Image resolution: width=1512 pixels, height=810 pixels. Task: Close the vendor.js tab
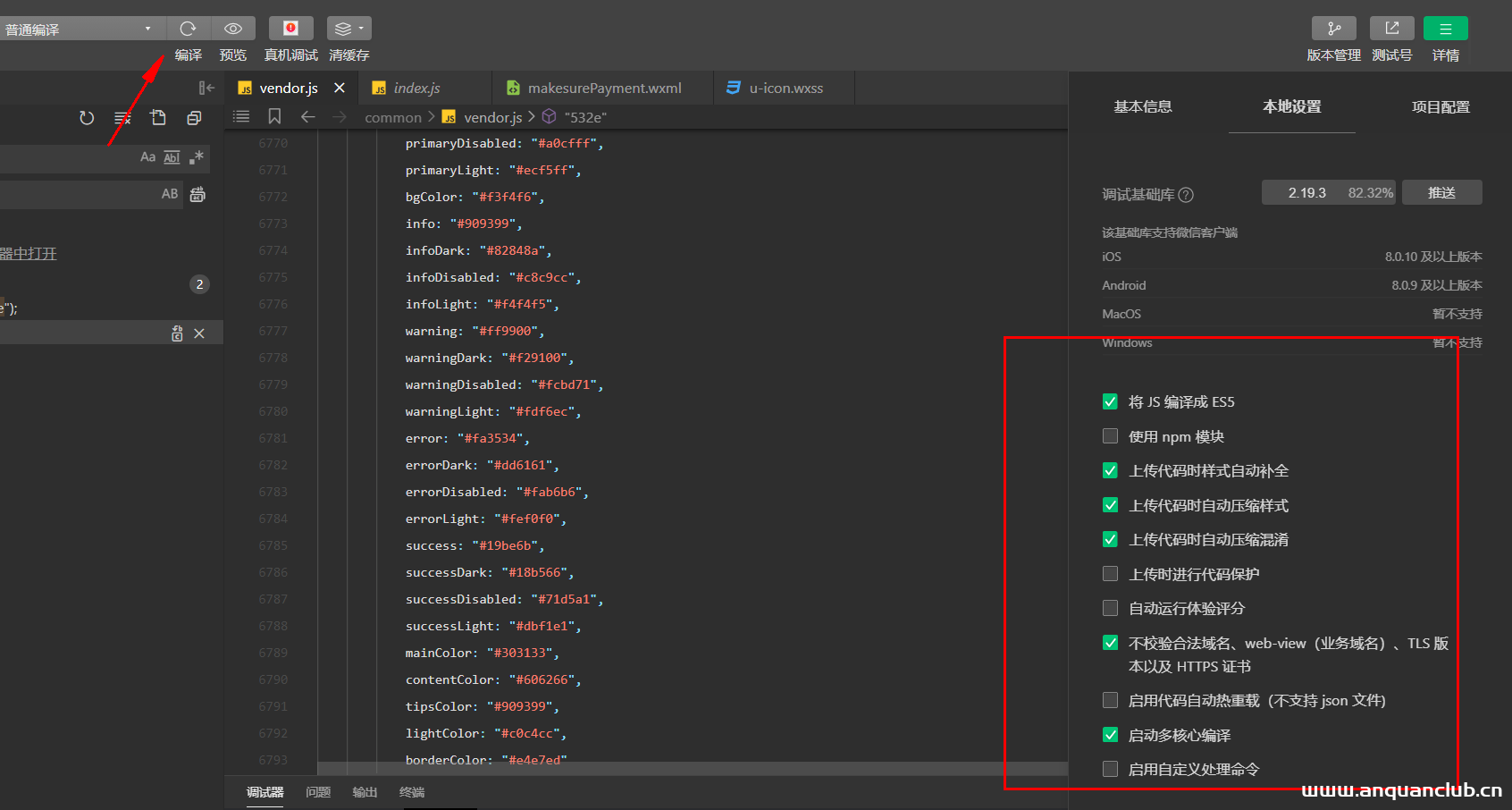[340, 88]
